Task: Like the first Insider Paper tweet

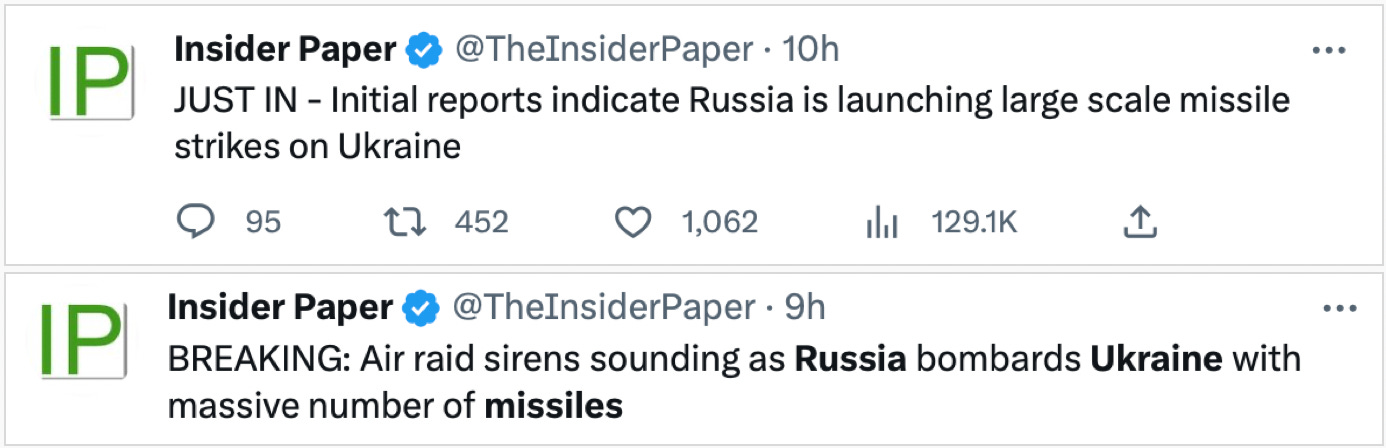Action: tap(632, 222)
